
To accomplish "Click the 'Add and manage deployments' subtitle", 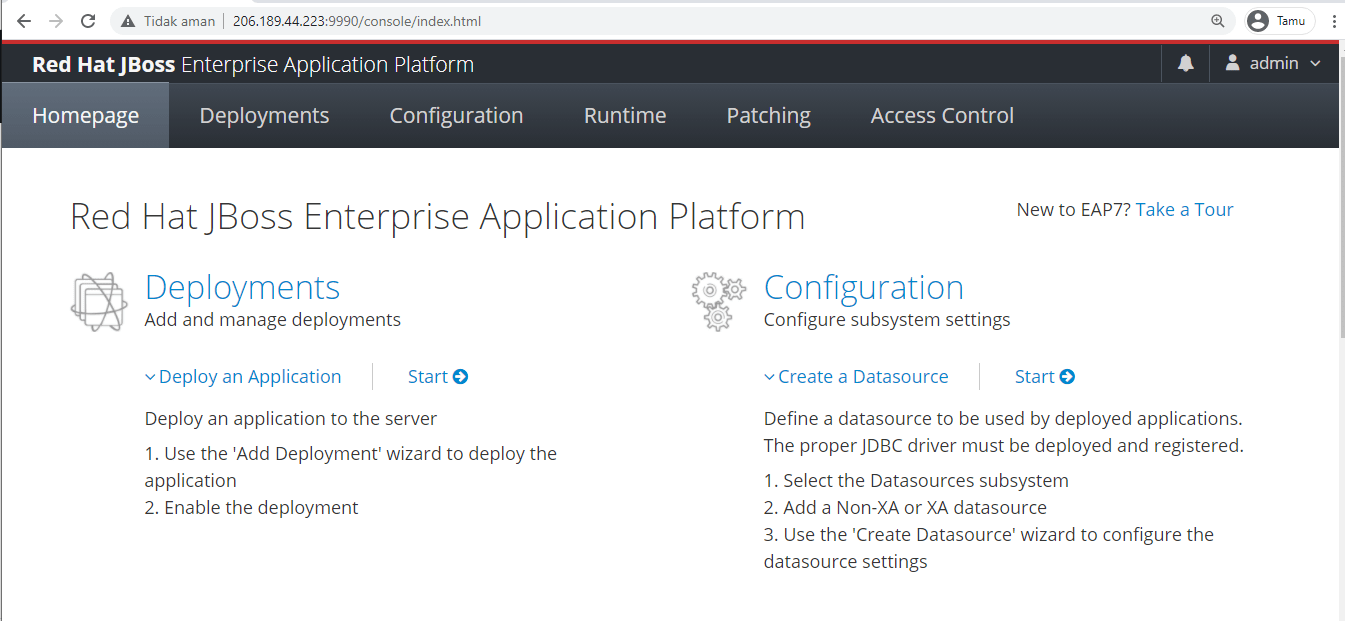I will pyautogui.click(x=273, y=320).
